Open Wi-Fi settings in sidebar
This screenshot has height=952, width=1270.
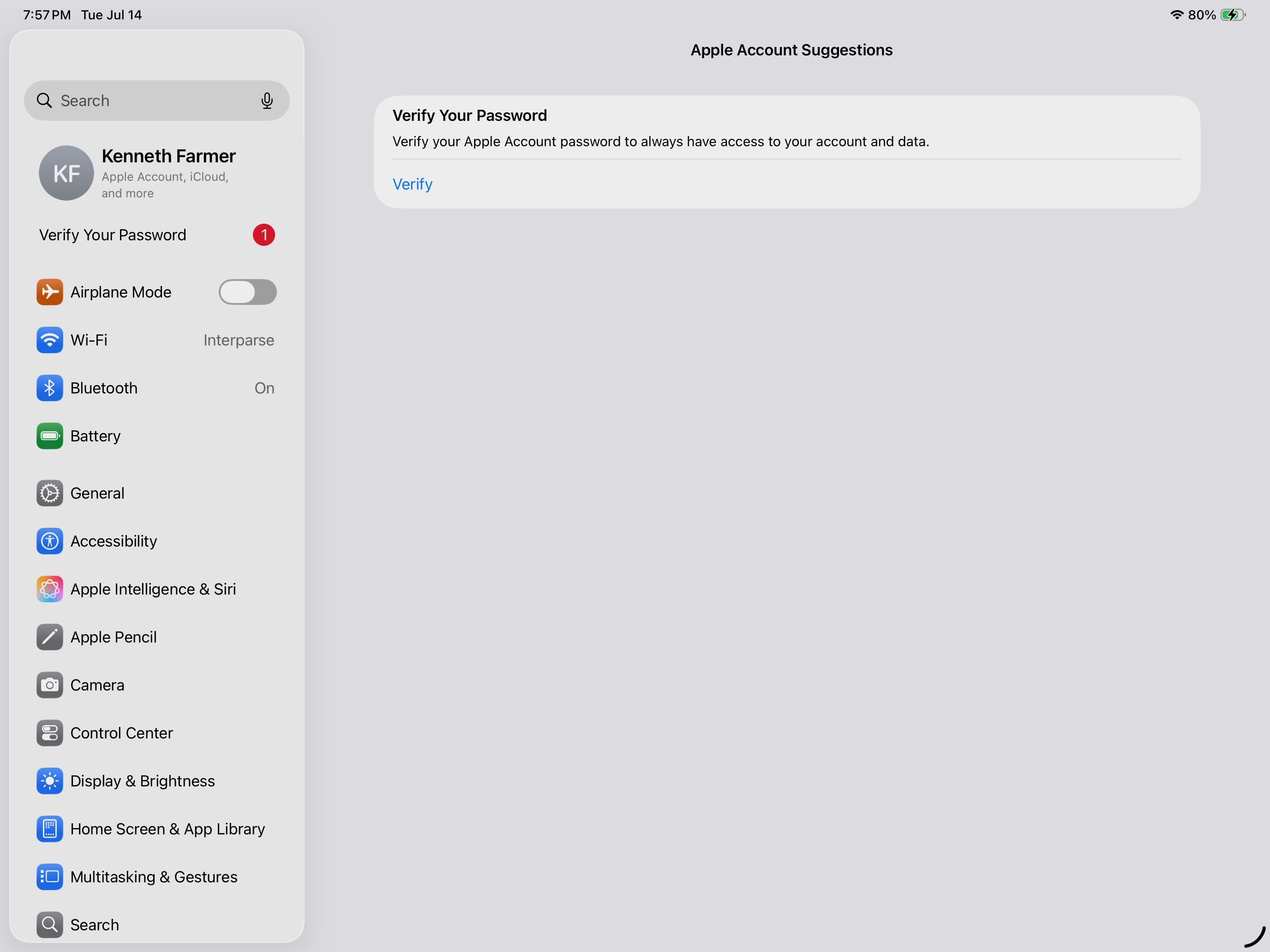[x=156, y=340]
